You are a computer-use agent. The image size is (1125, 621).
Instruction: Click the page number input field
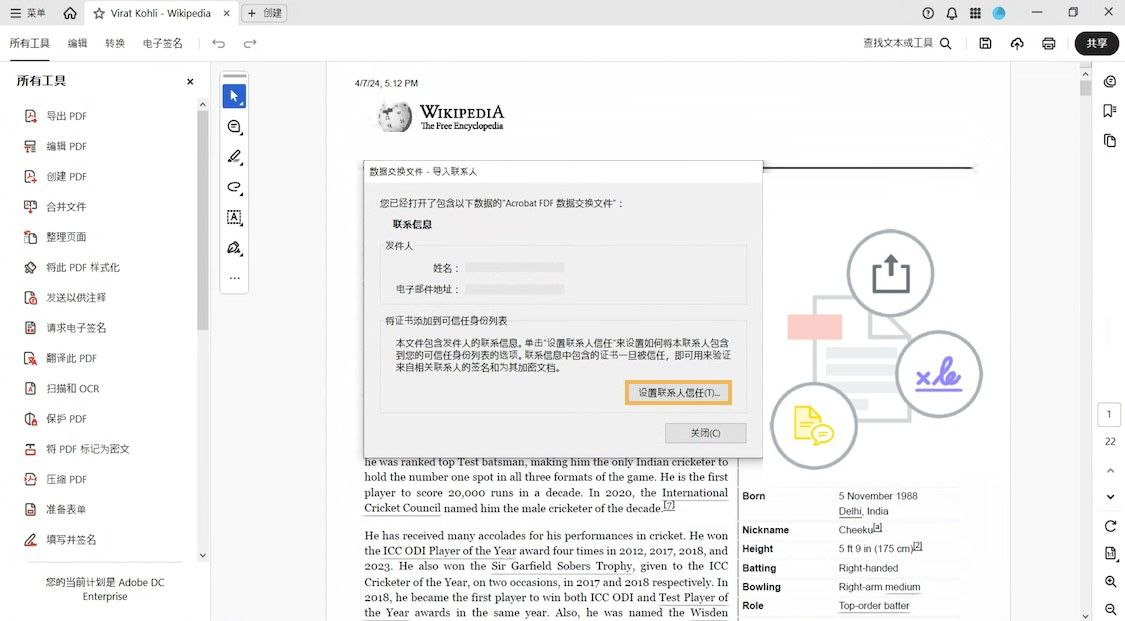coord(1109,413)
